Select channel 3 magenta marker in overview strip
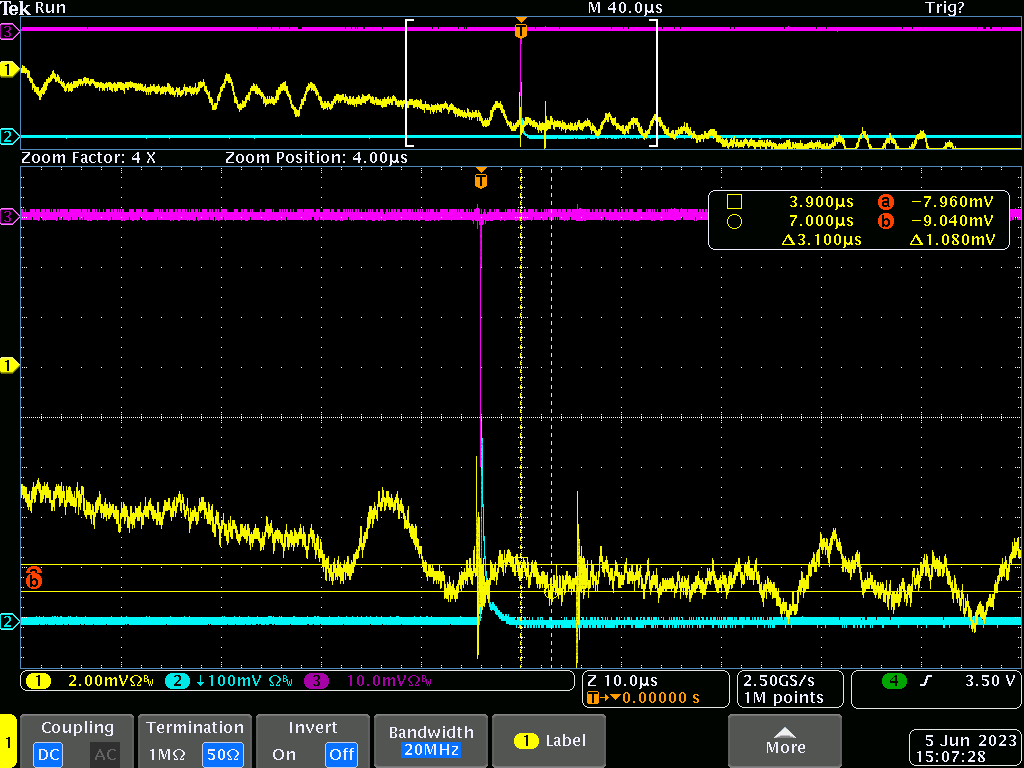1024x768 pixels. [9, 31]
